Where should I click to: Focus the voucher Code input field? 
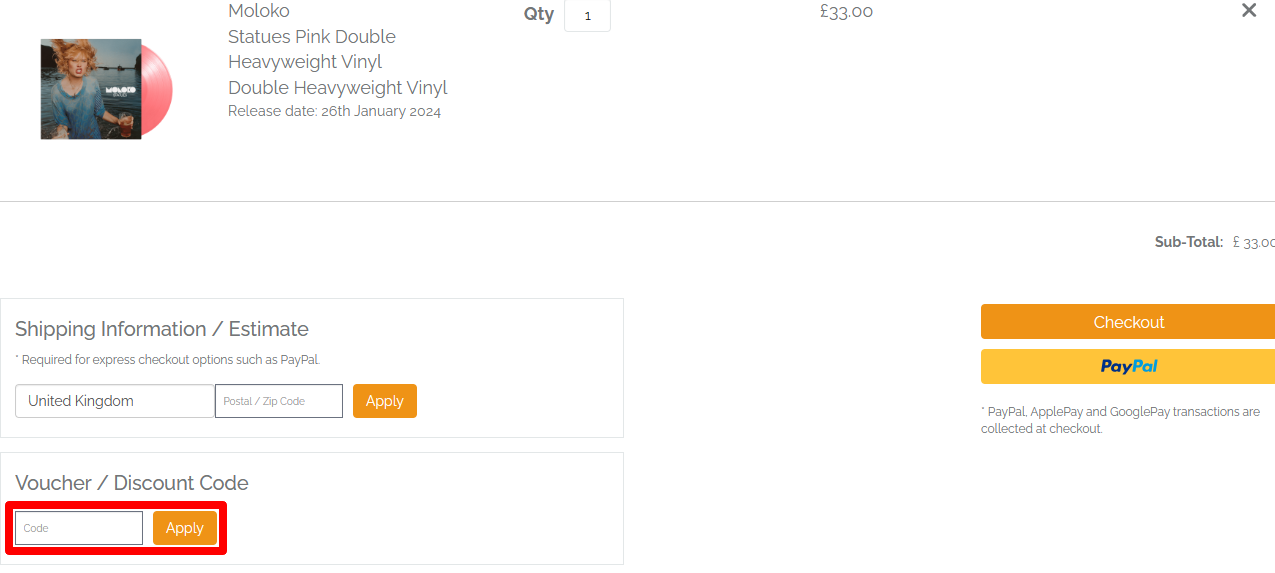[x=79, y=528]
